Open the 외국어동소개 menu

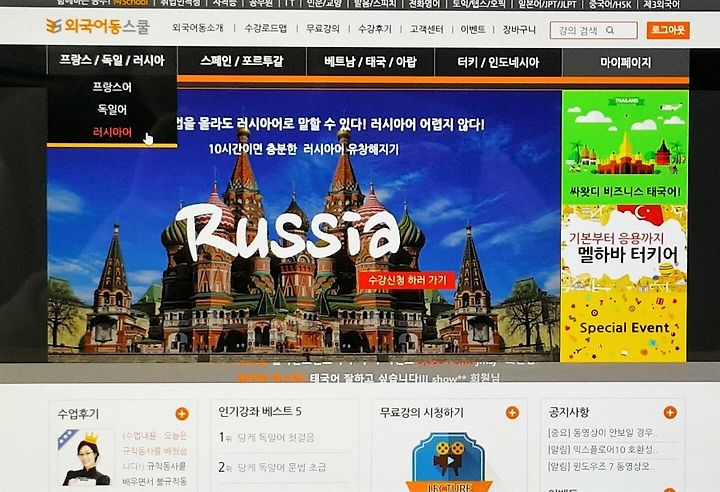pyautogui.click(x=197, y=28)
